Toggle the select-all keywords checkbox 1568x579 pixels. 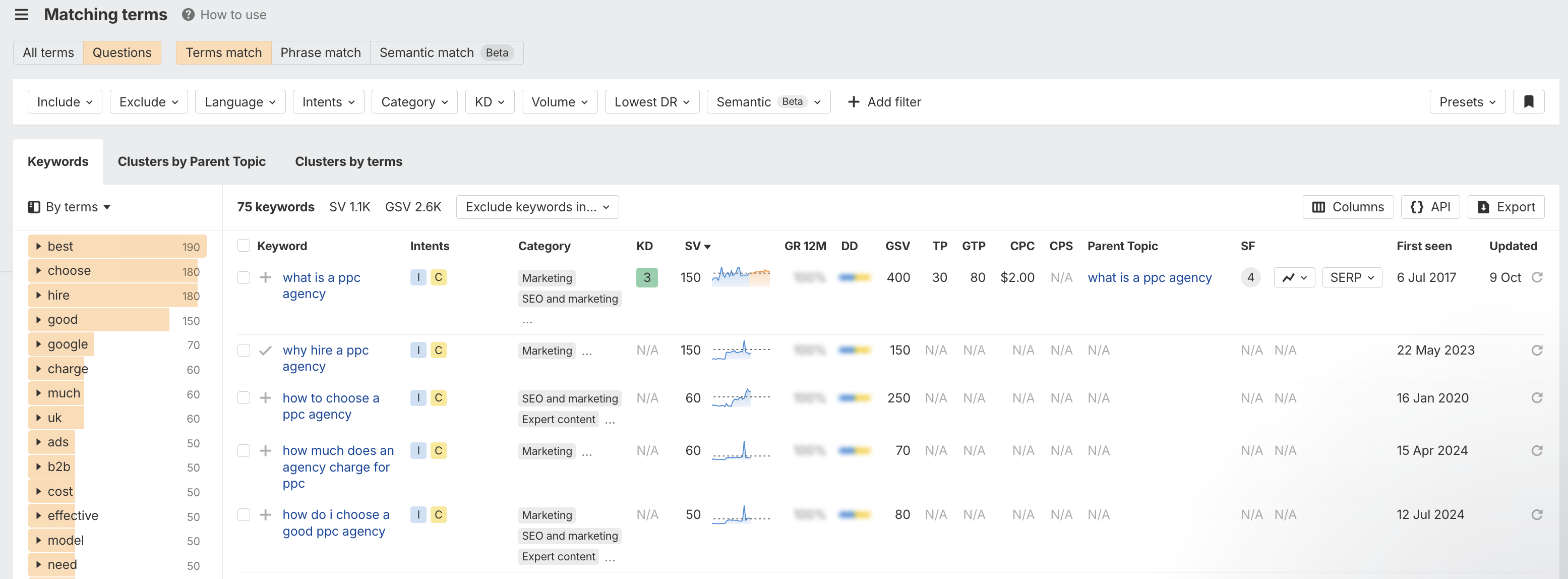coord(244,246)
